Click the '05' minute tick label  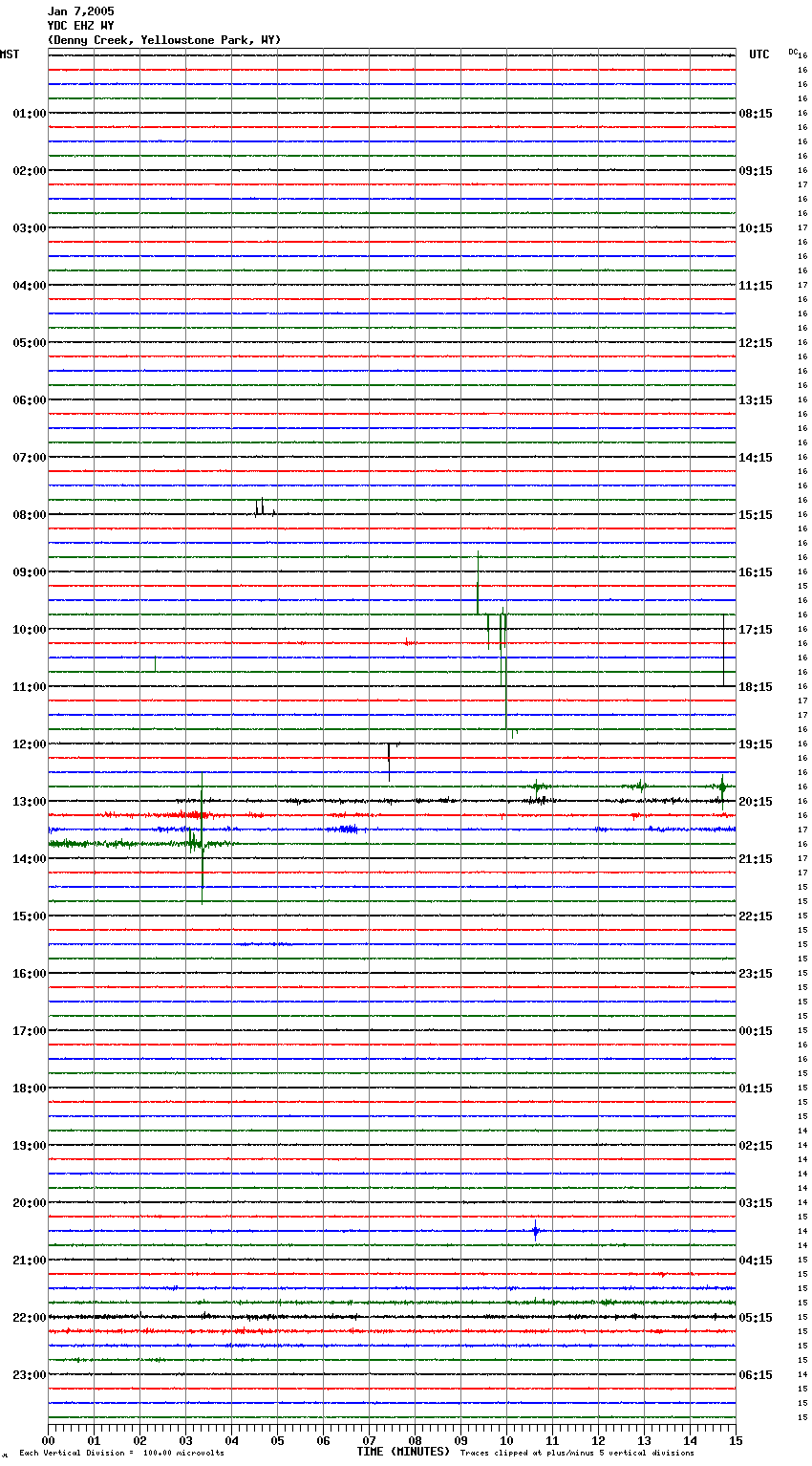coord(277,1440)
